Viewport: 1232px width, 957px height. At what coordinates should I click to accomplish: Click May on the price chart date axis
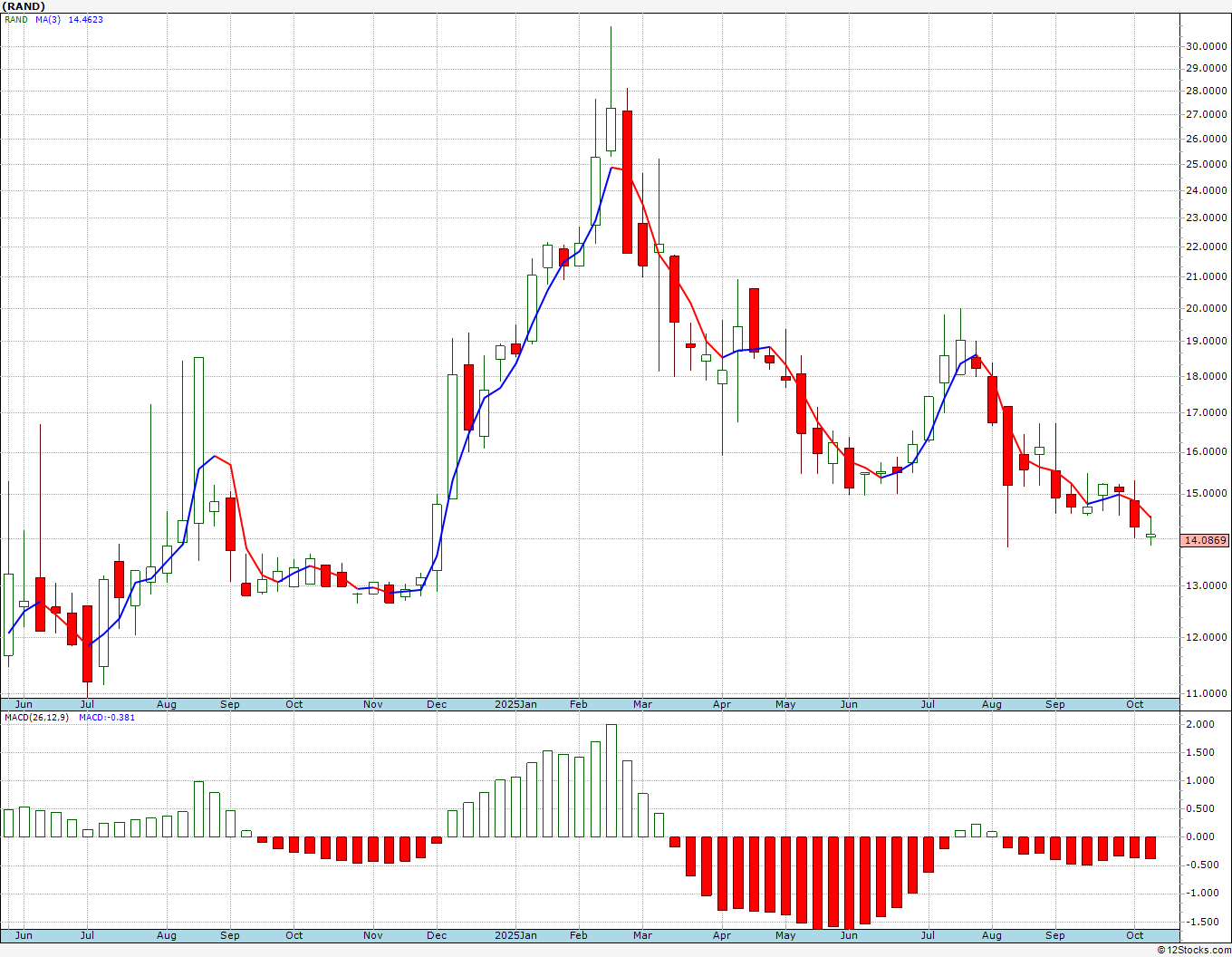785,704
